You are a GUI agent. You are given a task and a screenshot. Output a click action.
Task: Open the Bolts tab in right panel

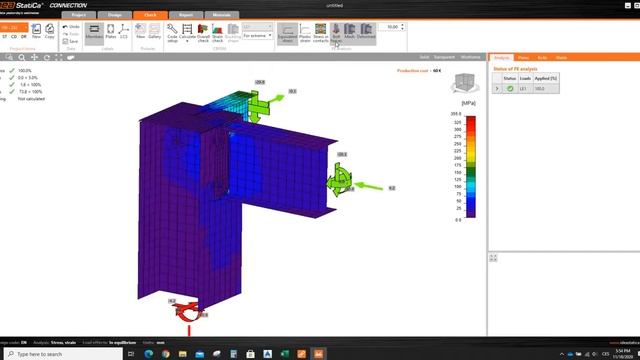point(542,58)
